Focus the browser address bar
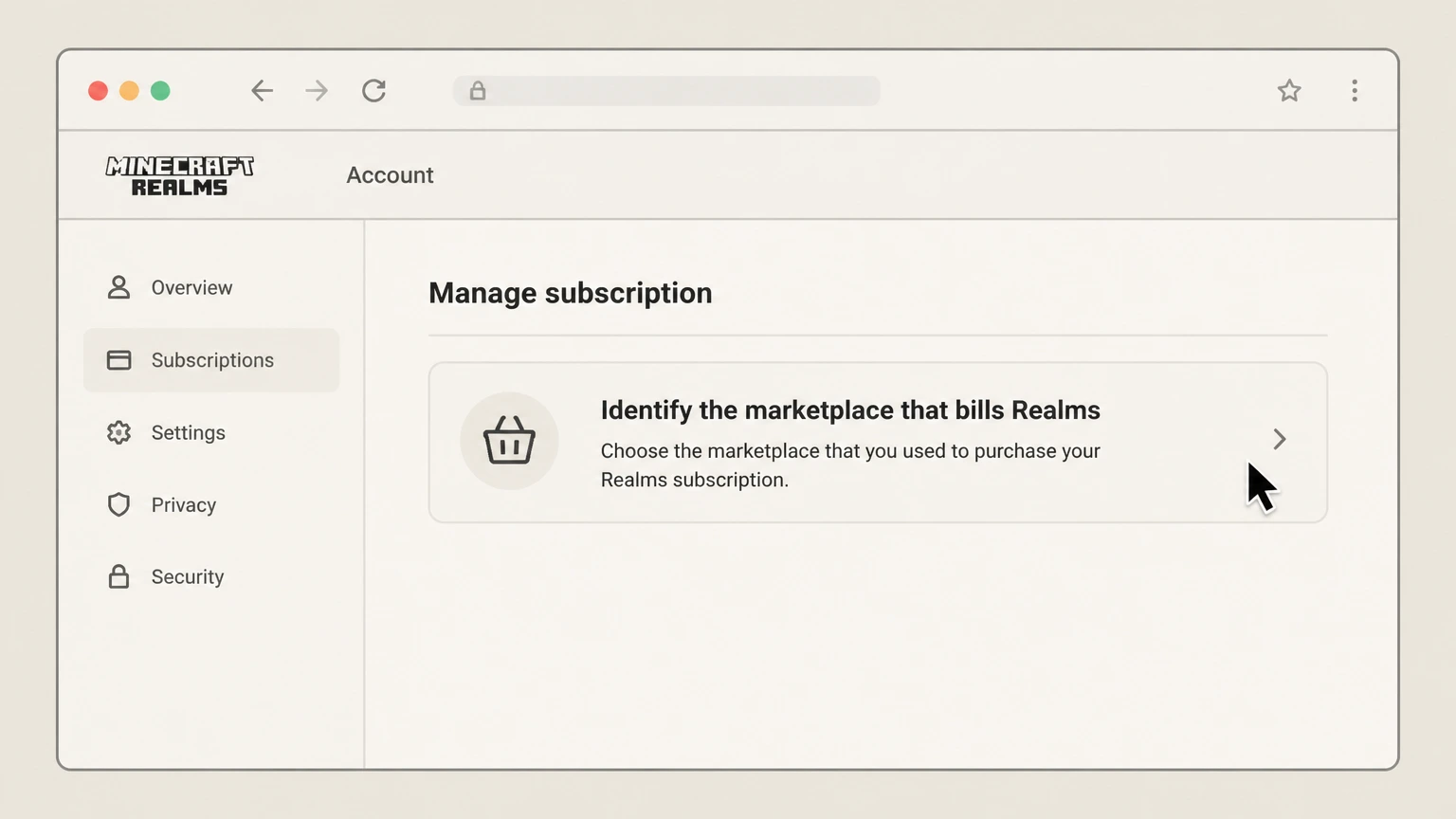Screen dimensions: 1456x819 [x=666, y=91]
